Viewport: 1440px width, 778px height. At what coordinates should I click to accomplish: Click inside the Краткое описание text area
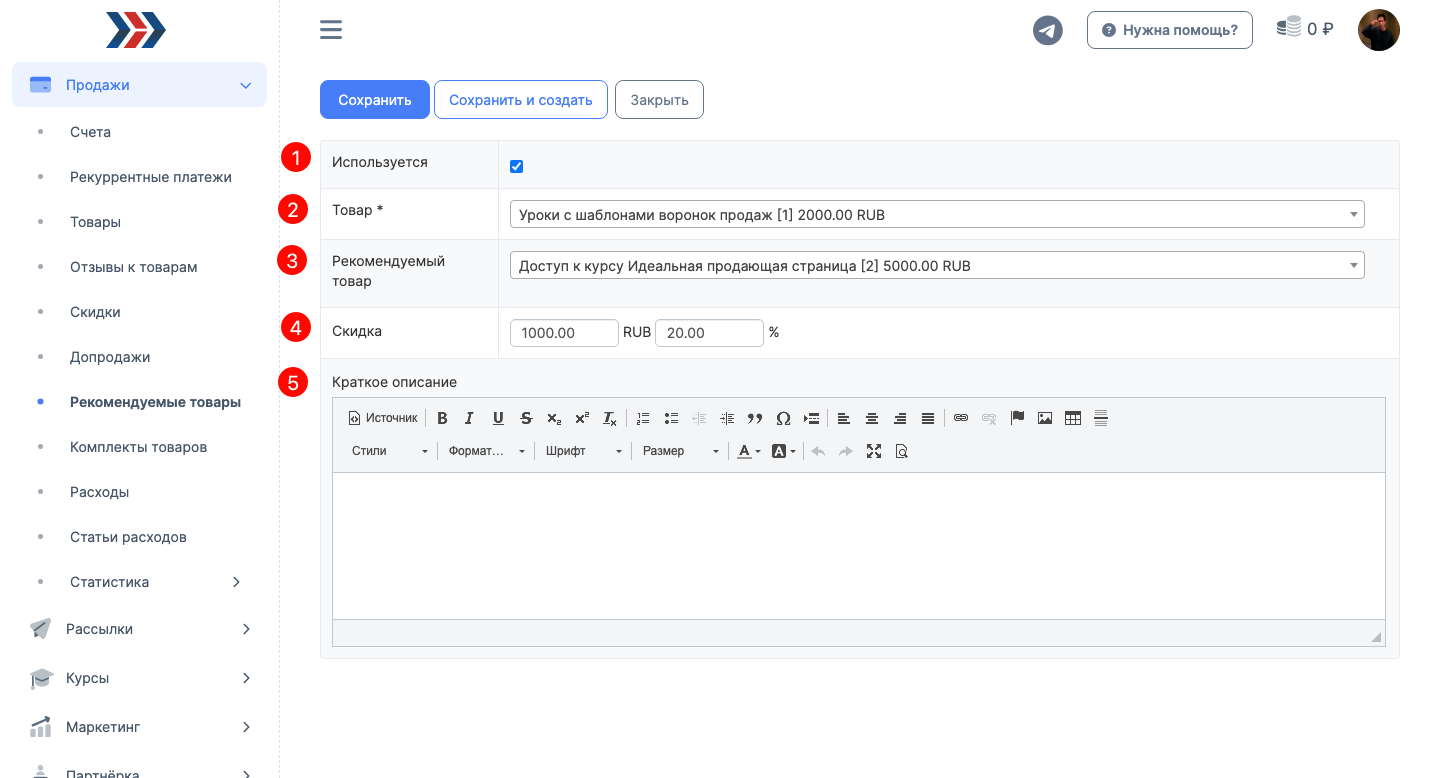pos(858,546)
